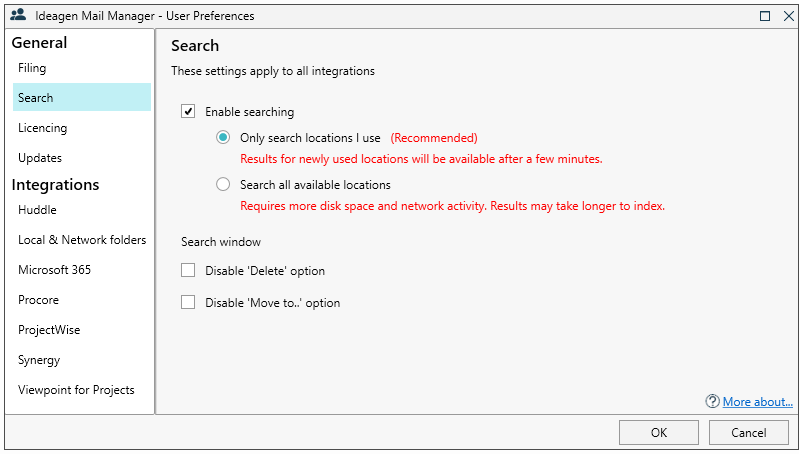Confirm preferences with the OK button
The width and height of the screenshot is (799, 454).
click(658, 433)
